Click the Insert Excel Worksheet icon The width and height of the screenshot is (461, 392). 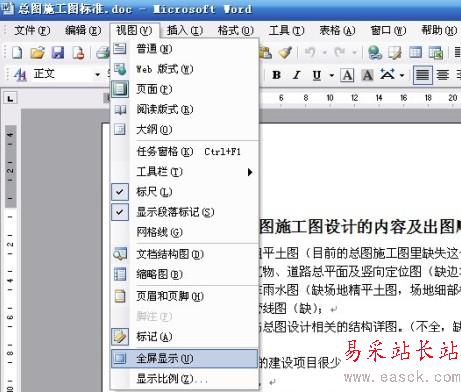pos(436,53)
